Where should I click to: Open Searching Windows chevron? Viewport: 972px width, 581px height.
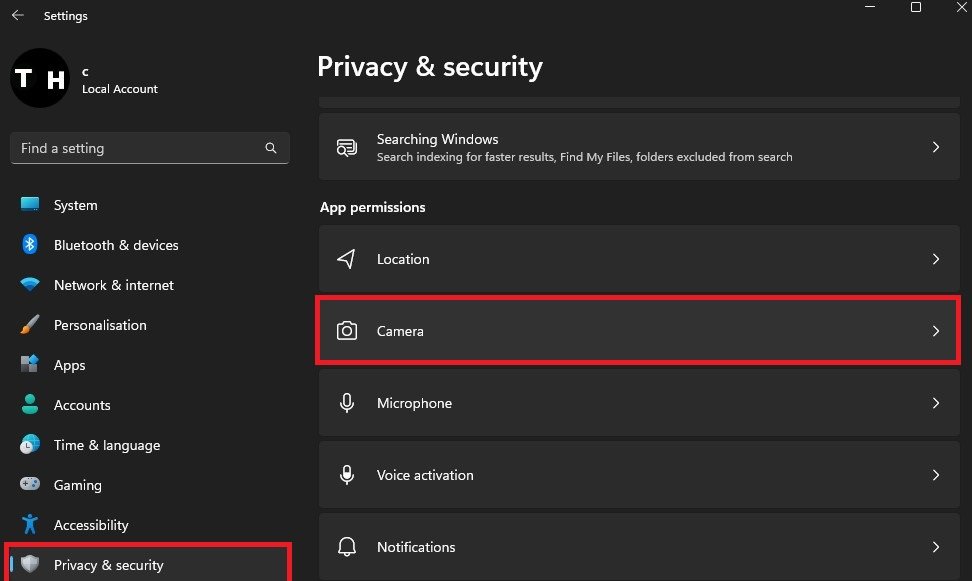(936, 147)
